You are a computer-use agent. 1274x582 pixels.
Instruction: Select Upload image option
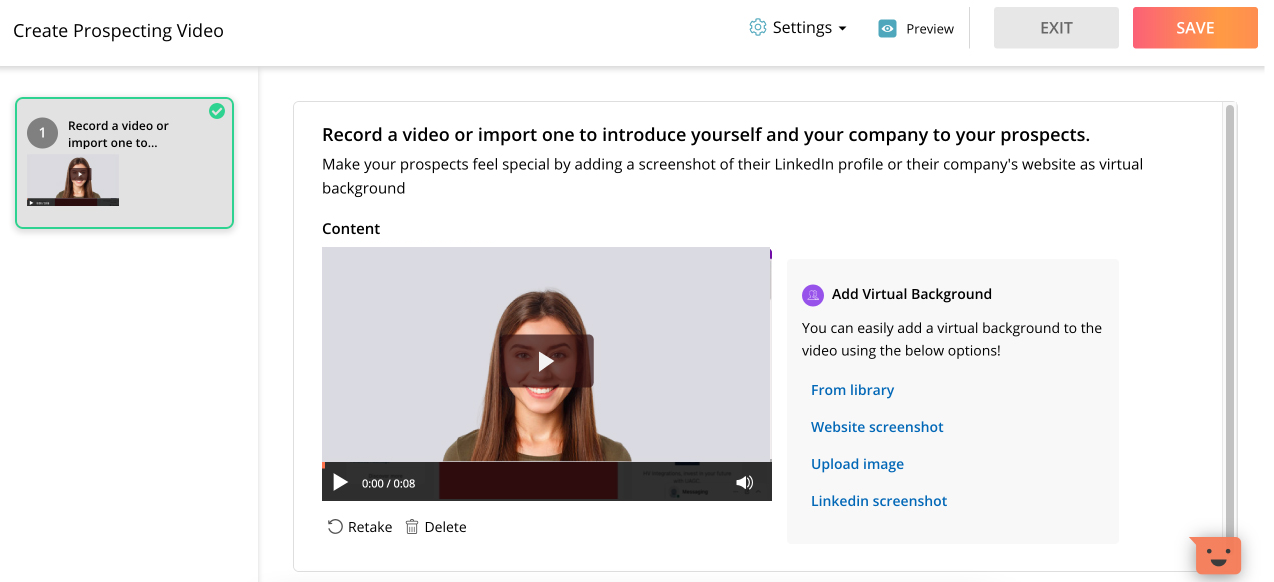[857, 463]
